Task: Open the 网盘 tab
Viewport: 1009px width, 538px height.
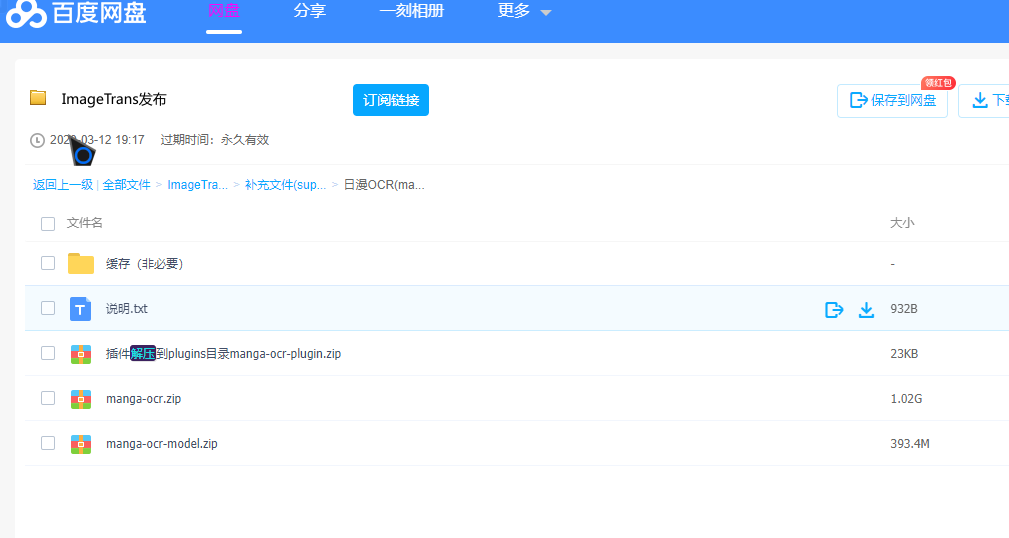Action: click(x=224, y=12)
